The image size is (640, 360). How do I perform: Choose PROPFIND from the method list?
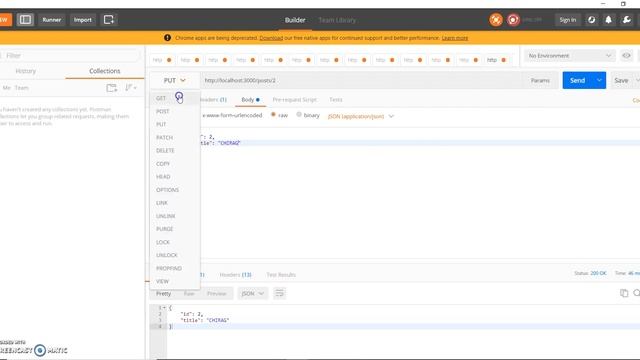pyautogui.click(x=175, y=268)
